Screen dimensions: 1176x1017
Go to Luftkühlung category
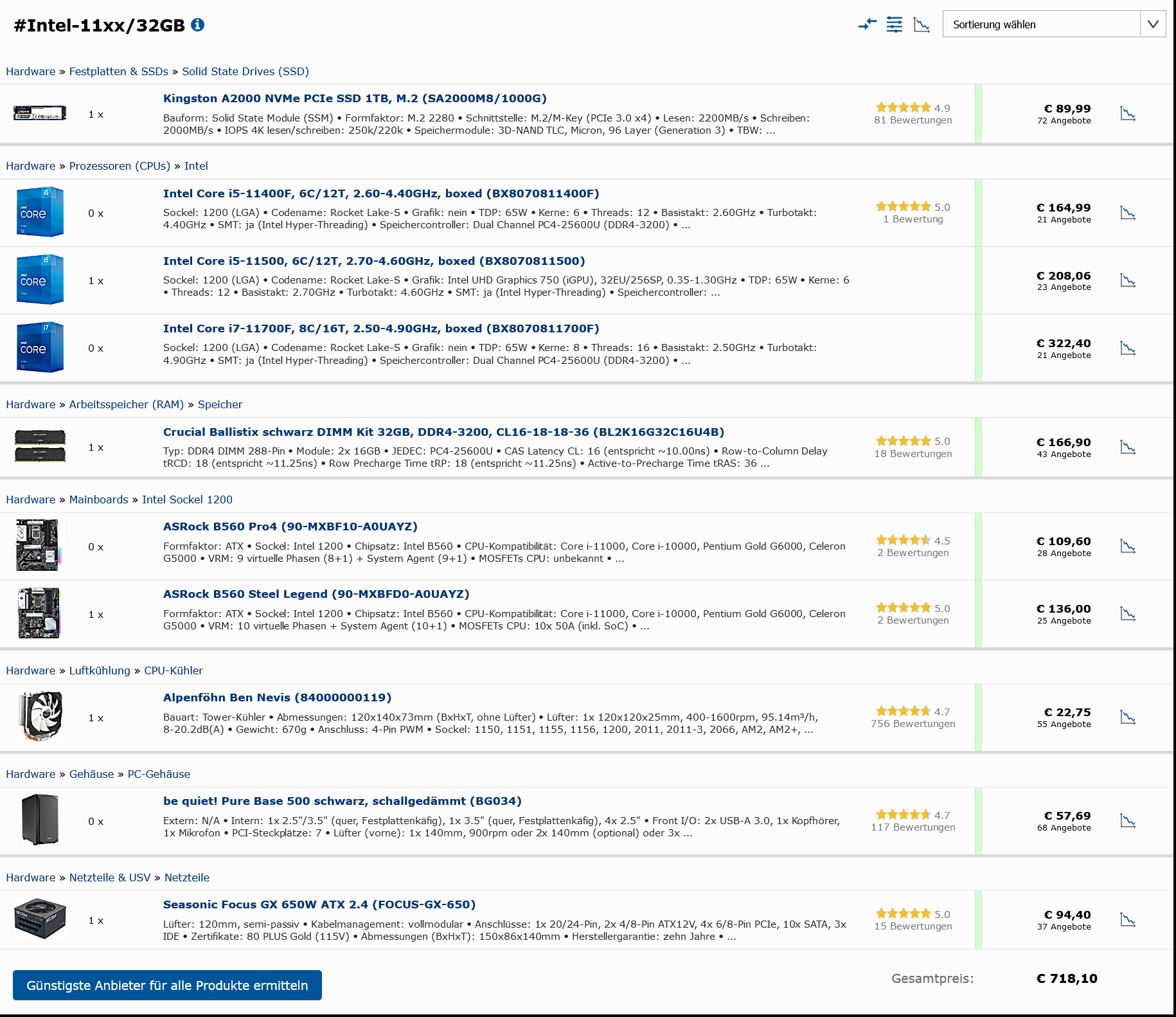click(x=100, y=670)
